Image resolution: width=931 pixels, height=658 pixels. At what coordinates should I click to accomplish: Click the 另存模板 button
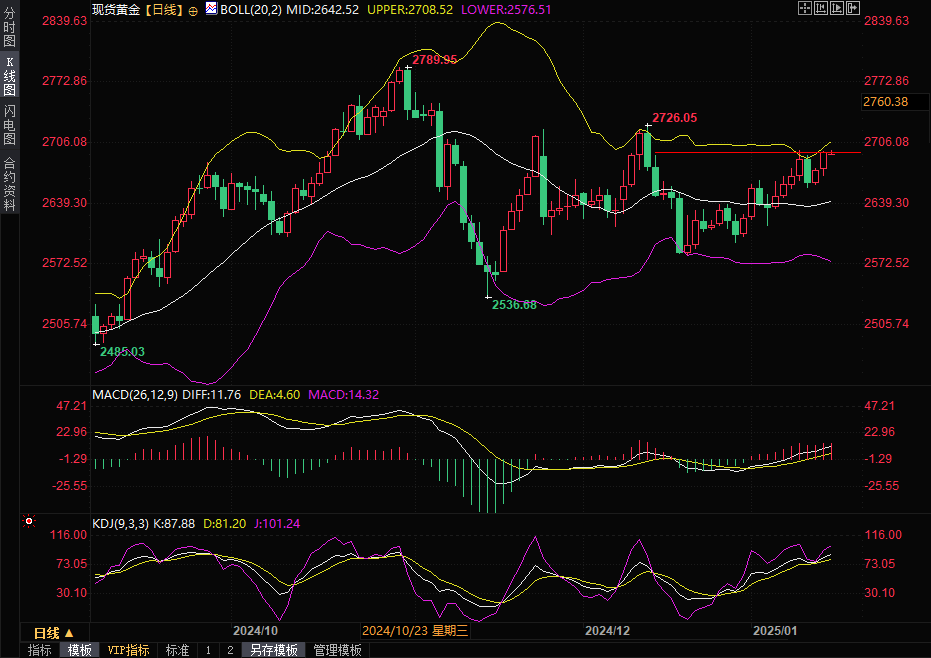pos(274,650)
